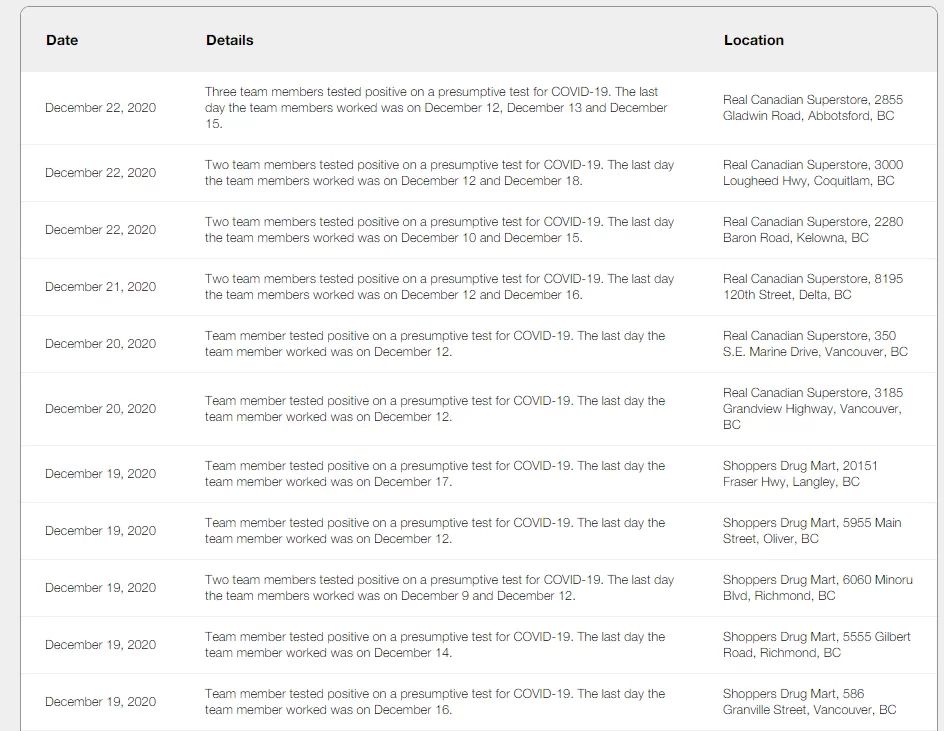This screenshot has height=731, width=944.
Task: Click the 5555 Gilbert Road, Richmond location
Action: point(816,645)
